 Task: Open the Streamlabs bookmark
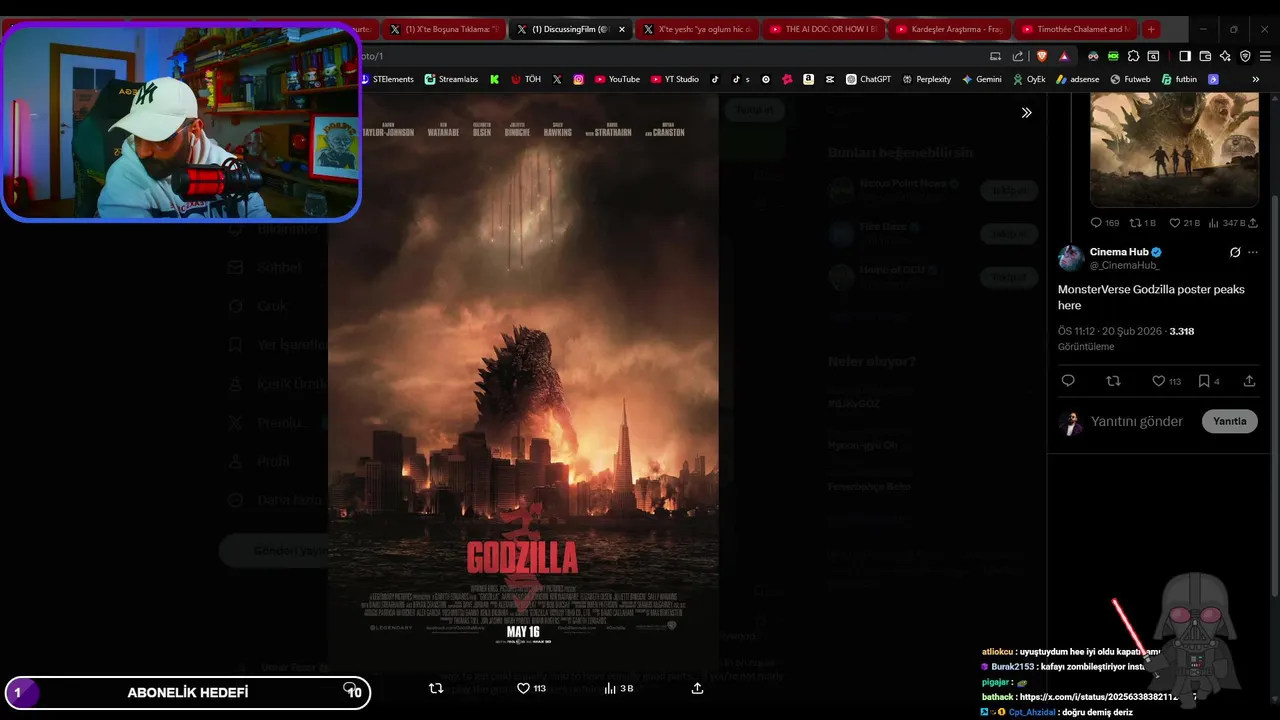[451, 79]
